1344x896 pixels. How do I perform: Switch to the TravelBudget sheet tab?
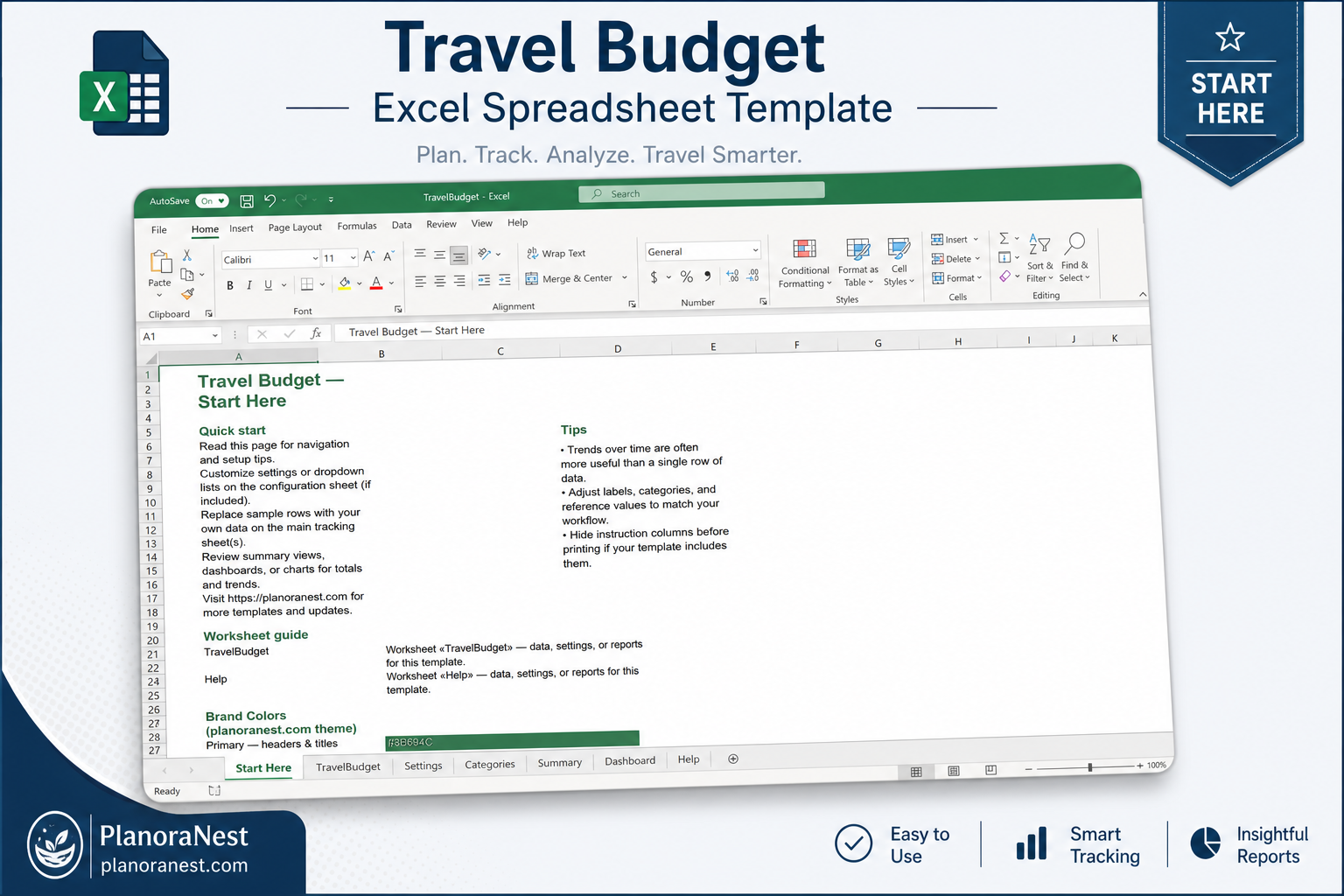coord(348,766)
